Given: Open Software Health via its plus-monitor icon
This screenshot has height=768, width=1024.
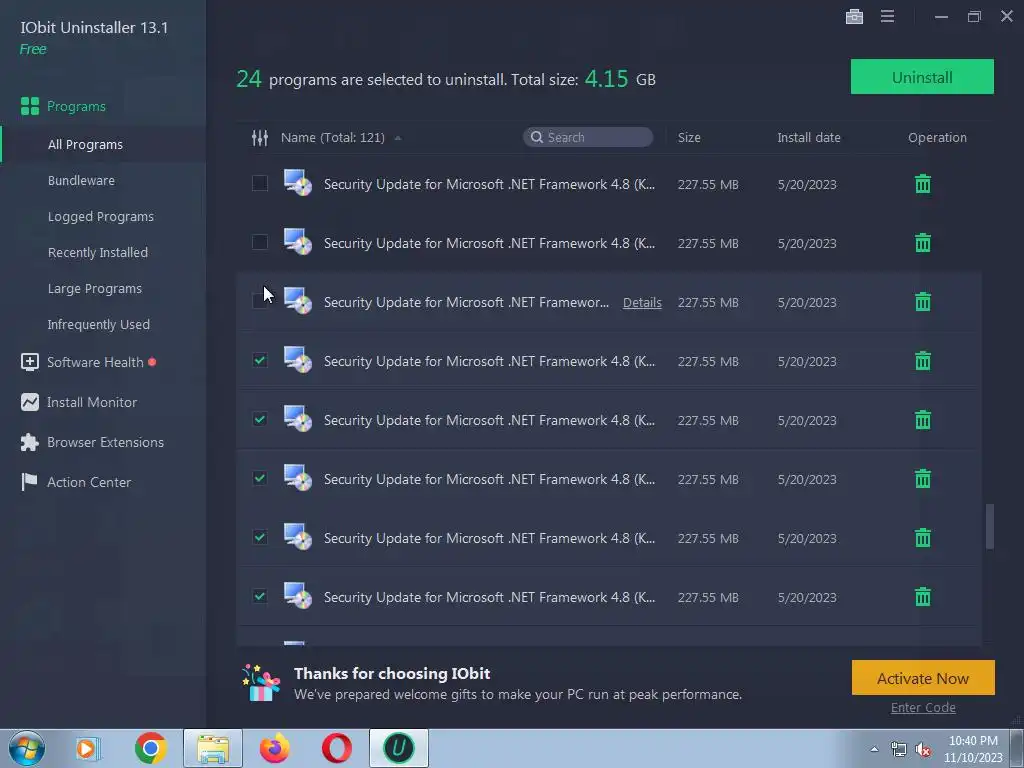Looking at the screenshot, I should (x=30, y=362).
